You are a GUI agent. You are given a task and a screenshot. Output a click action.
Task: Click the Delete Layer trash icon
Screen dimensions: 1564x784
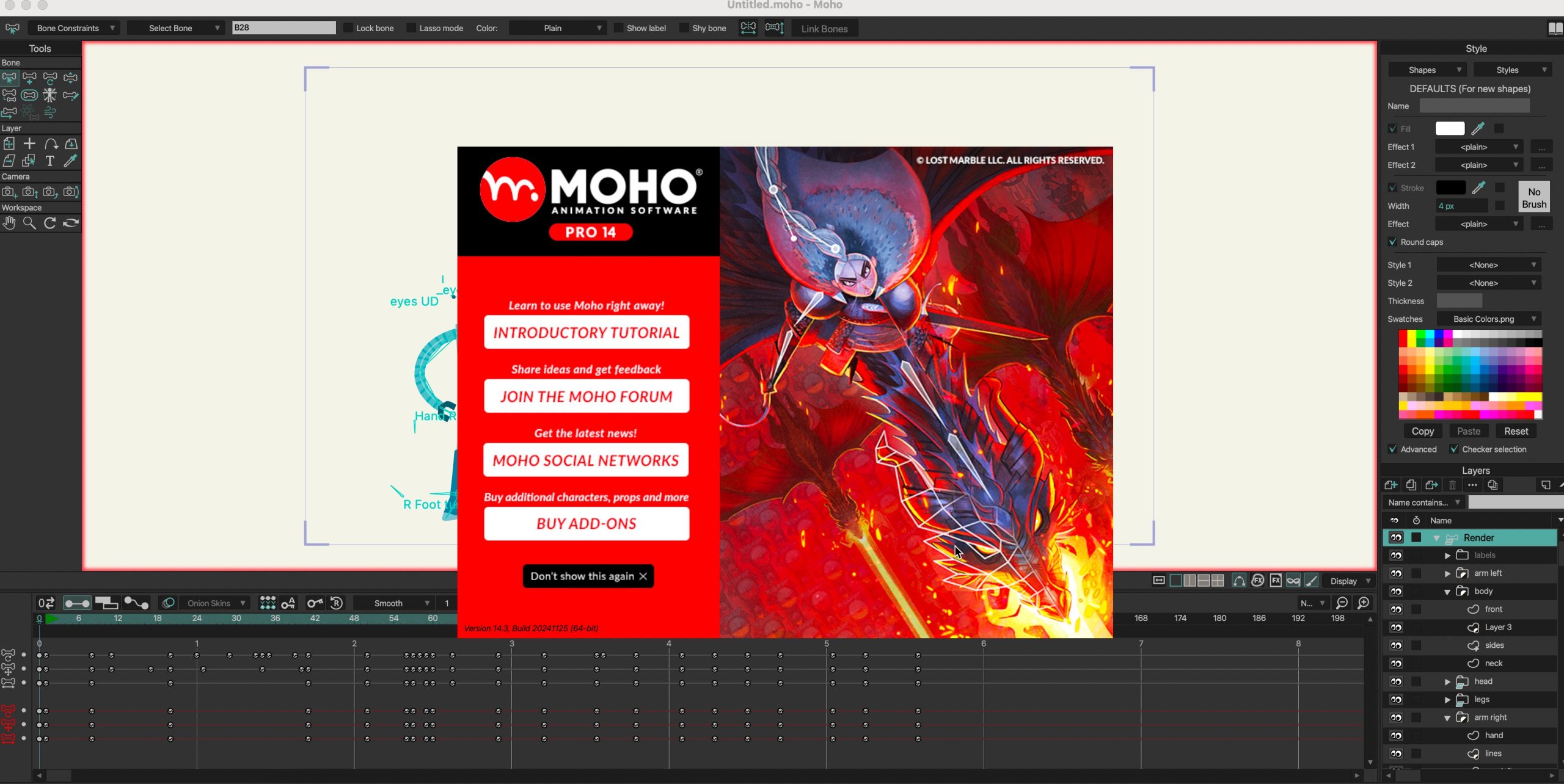pyautogui.click(x=1453, y=485)
